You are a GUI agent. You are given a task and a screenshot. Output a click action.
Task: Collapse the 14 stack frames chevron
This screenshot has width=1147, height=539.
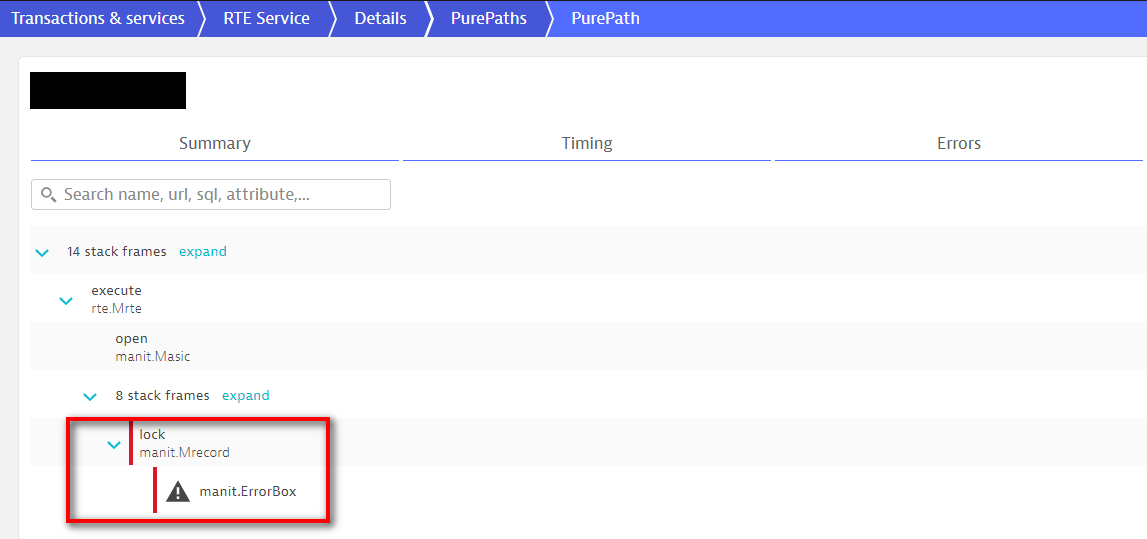[x=42, y=253]
